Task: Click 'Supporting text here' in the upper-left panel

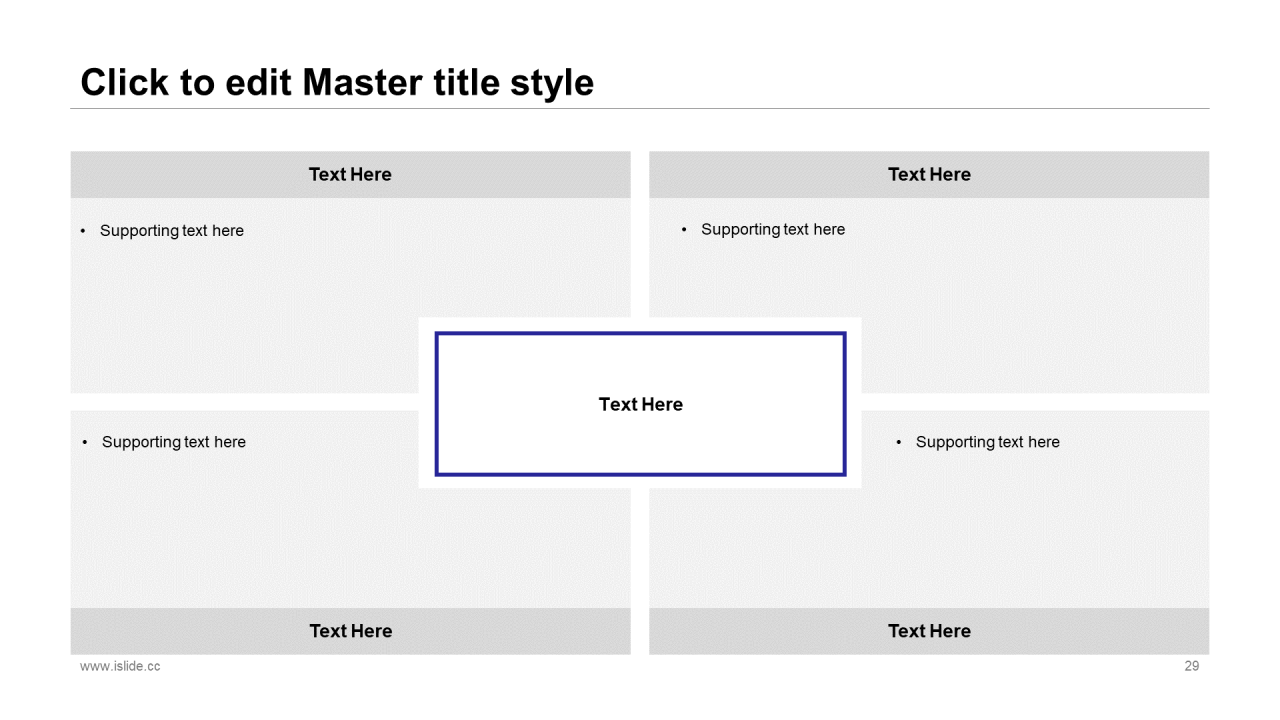Action: point(172,230)
